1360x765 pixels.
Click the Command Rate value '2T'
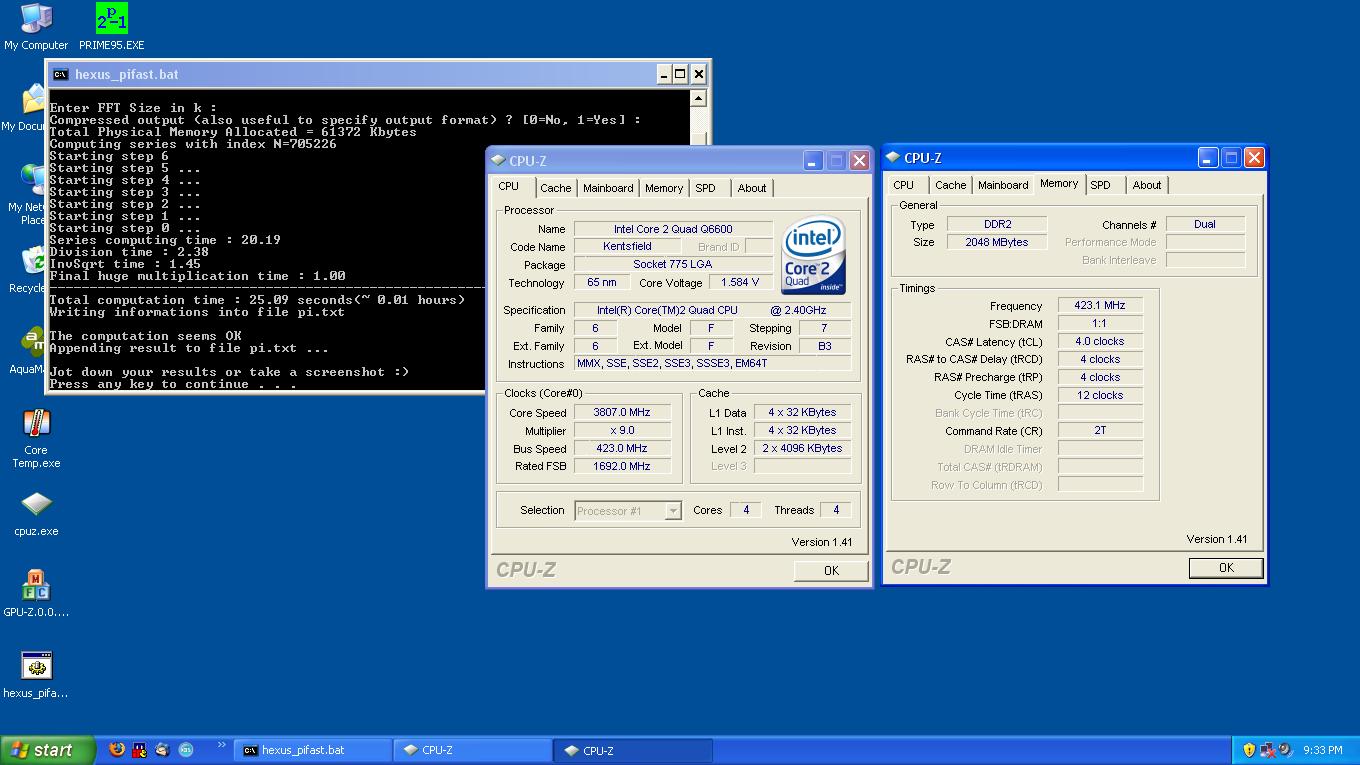(1100, 430)
